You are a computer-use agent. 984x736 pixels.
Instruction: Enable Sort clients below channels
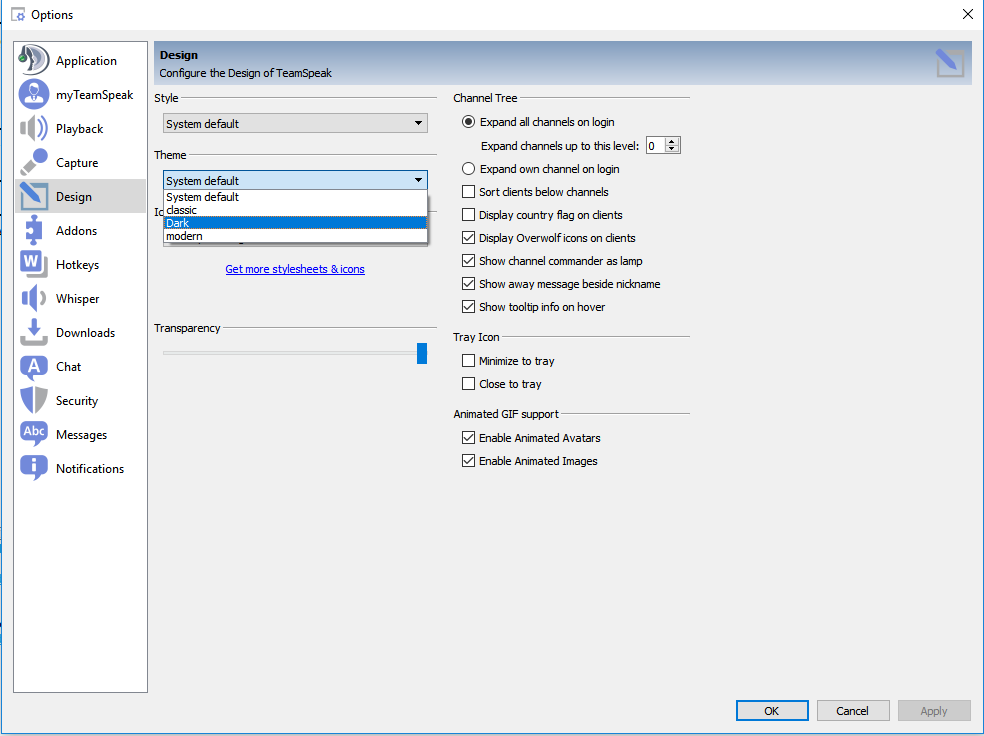click(468, 191)
